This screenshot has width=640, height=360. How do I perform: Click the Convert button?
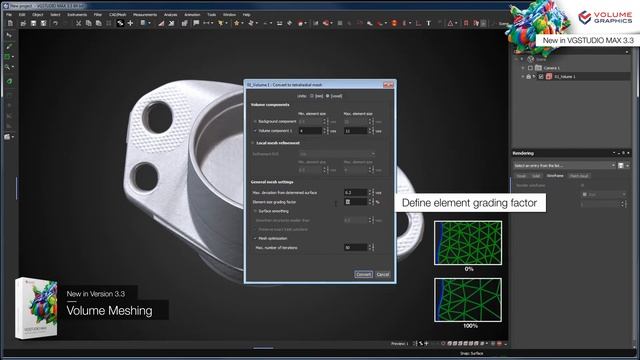(x=363, y=274)
